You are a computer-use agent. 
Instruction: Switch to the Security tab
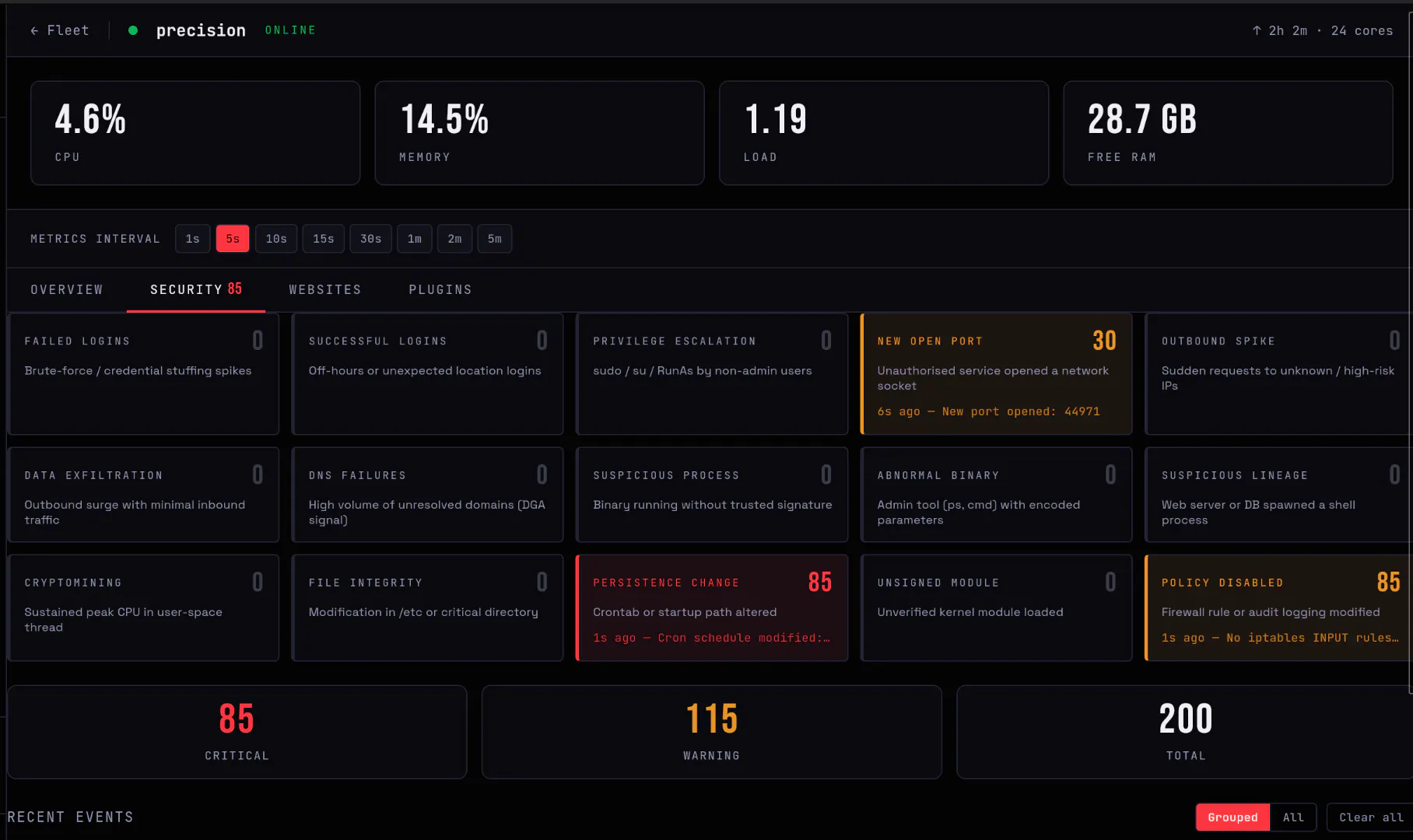coord(196,289)
